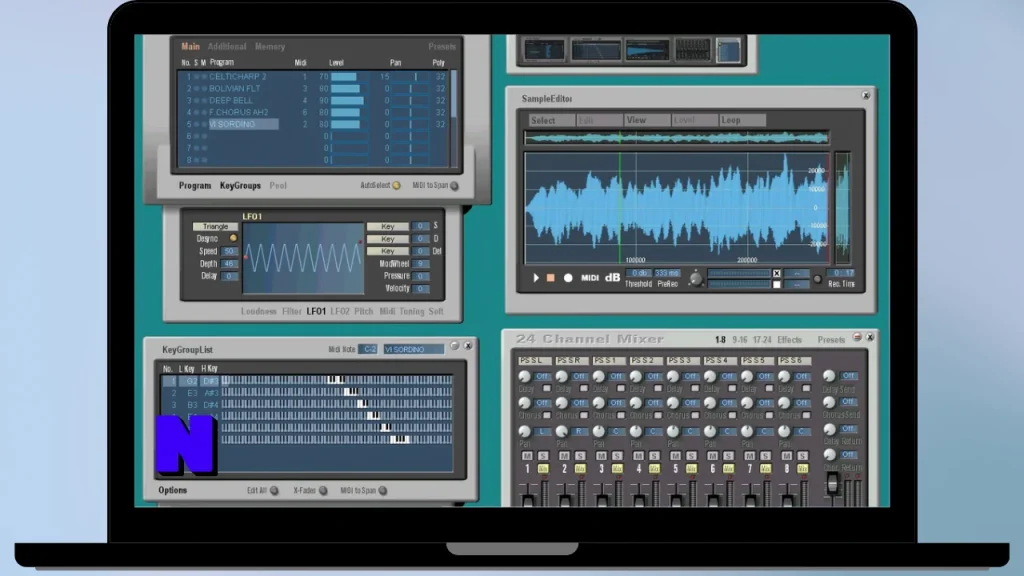Open the VI SORDINO dropdown in KeyGroupList

(x=413, y=349)
